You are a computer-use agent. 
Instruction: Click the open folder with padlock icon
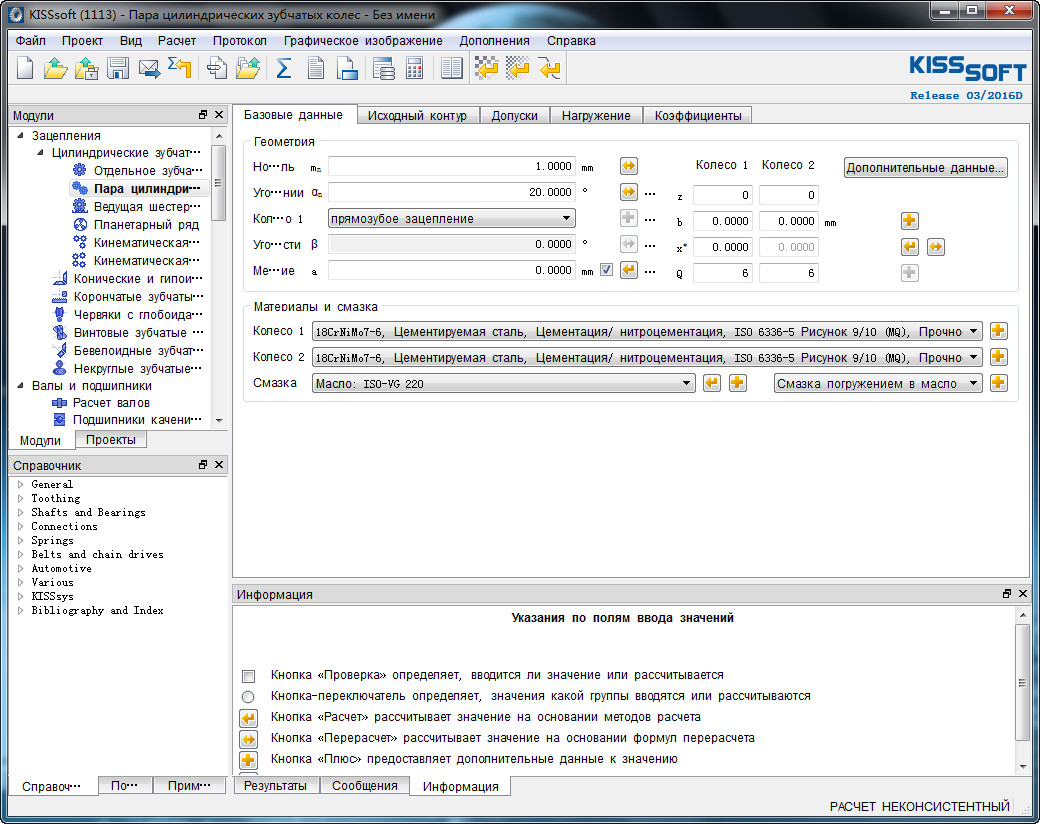coord(86,68)
